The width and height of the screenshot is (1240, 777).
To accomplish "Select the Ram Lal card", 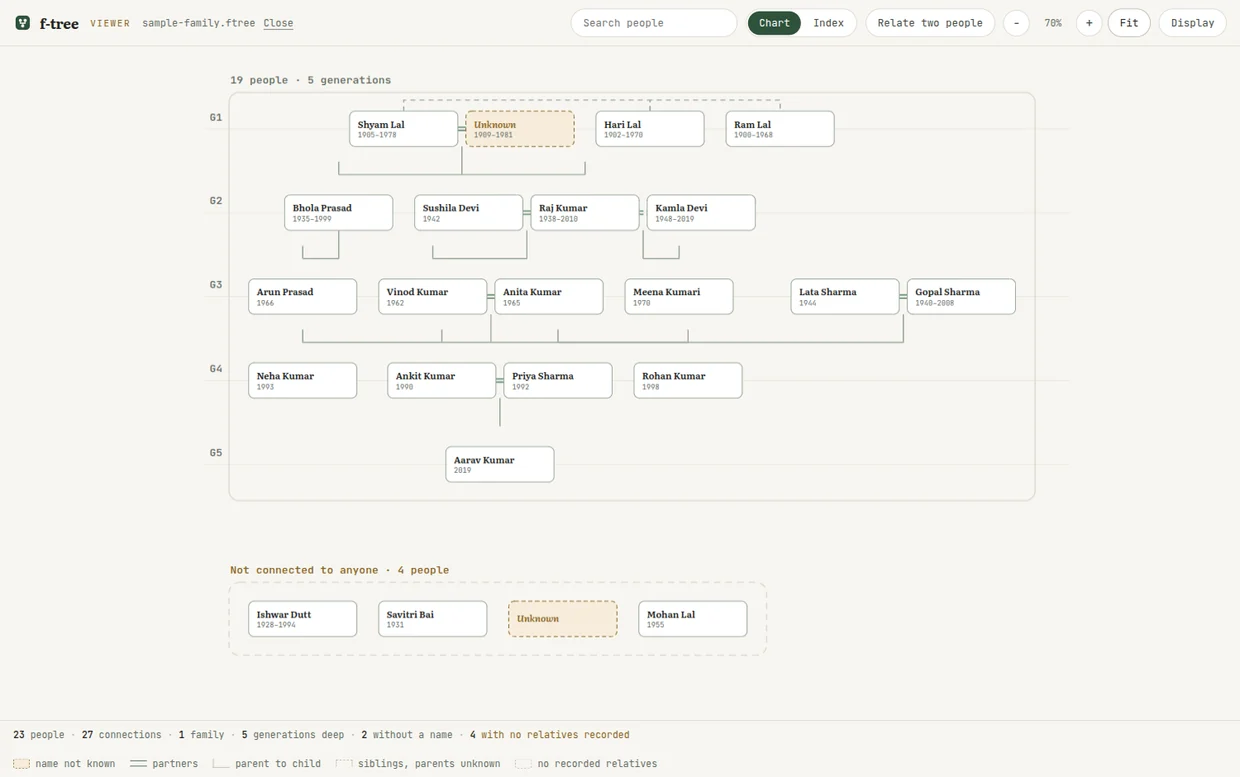I will coord(780,129).
